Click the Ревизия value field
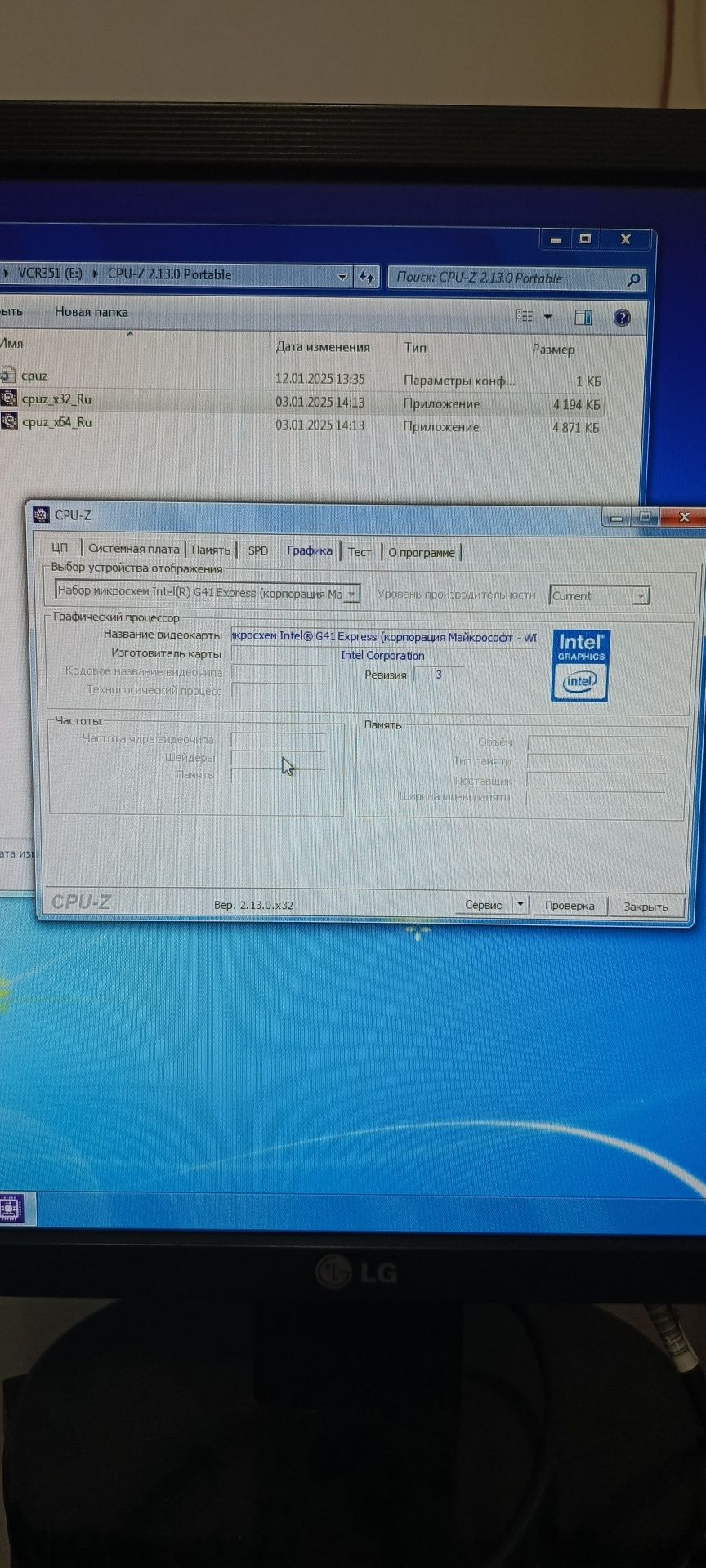Image resolution: width=706 pixels, height=1568 pixels. 439,674
